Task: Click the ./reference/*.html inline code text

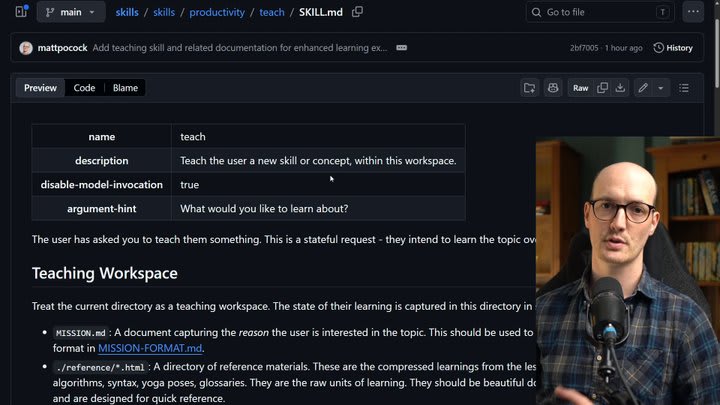Action: pos(100,367)
